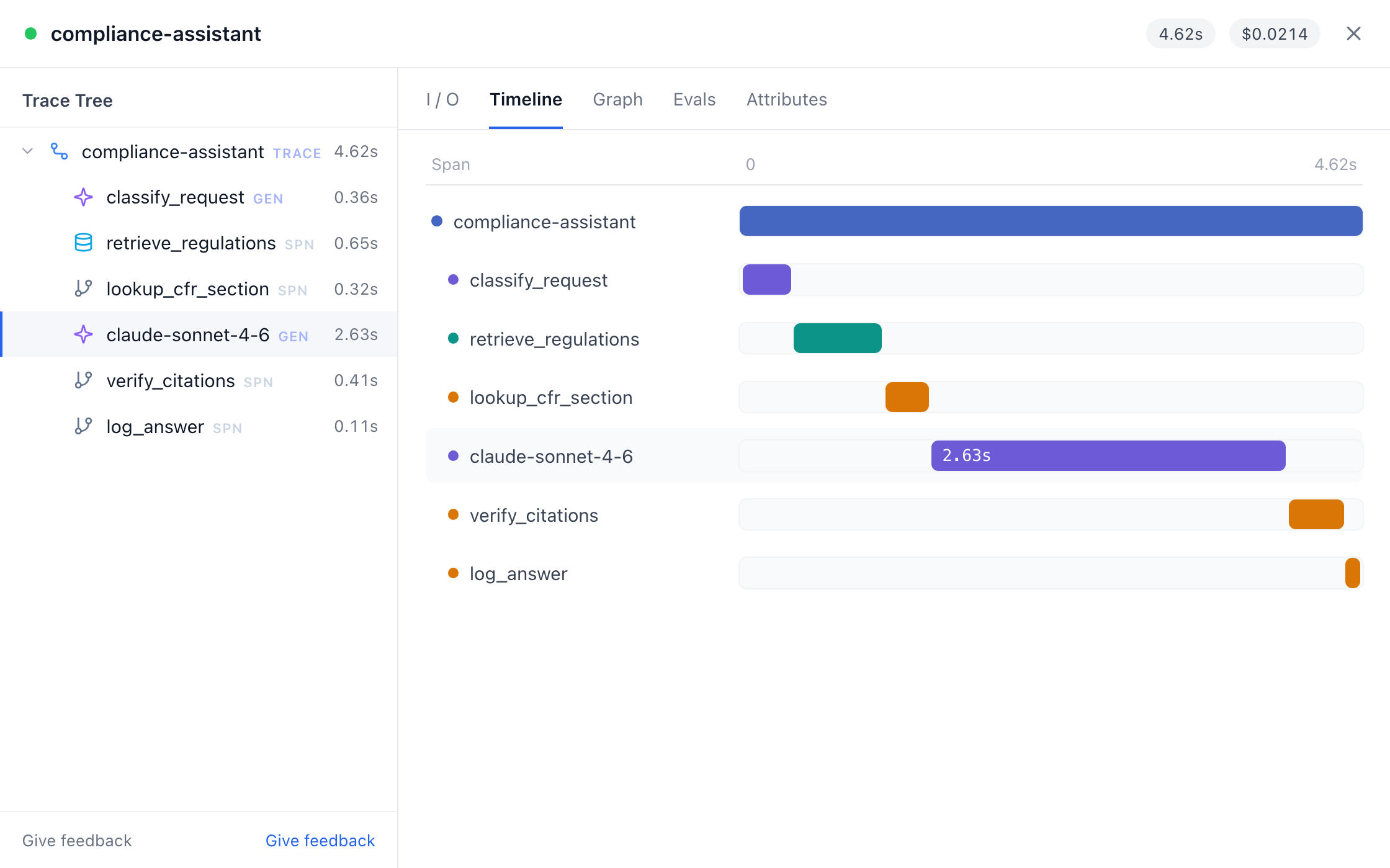This screenshot has height=868, width=1390.
Task: Click the green status dot in header
Action: [x=30, y=34]
